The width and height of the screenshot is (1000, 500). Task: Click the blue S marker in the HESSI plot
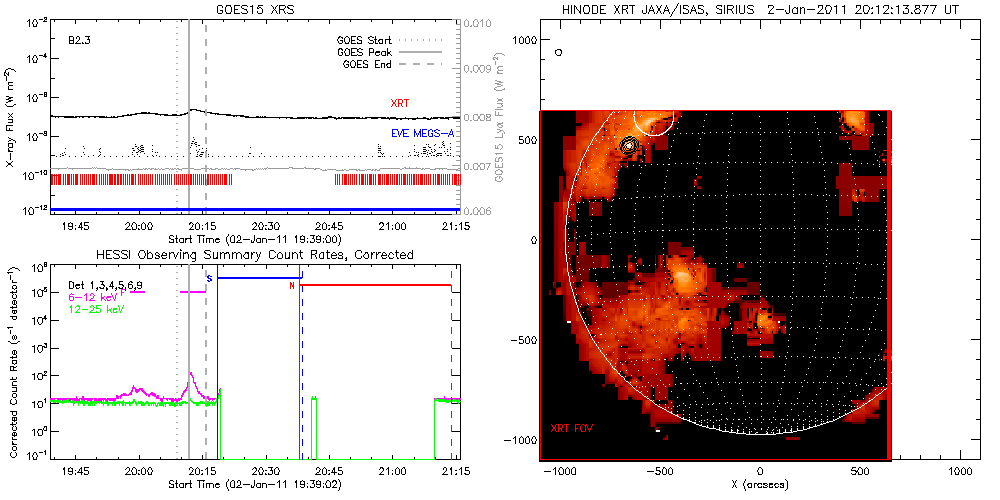(x=209, y=279)
